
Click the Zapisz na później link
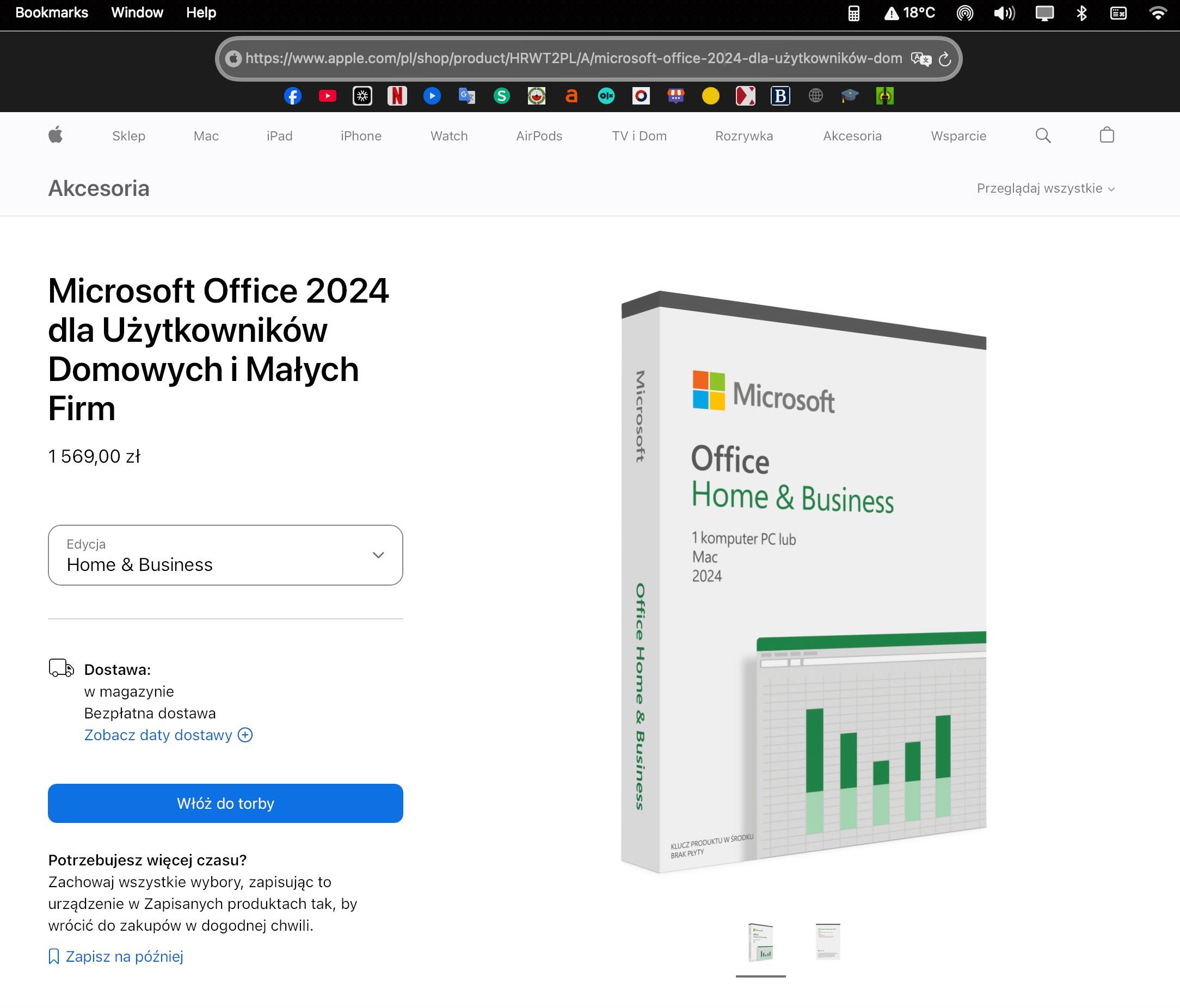[x=115, y=957]
